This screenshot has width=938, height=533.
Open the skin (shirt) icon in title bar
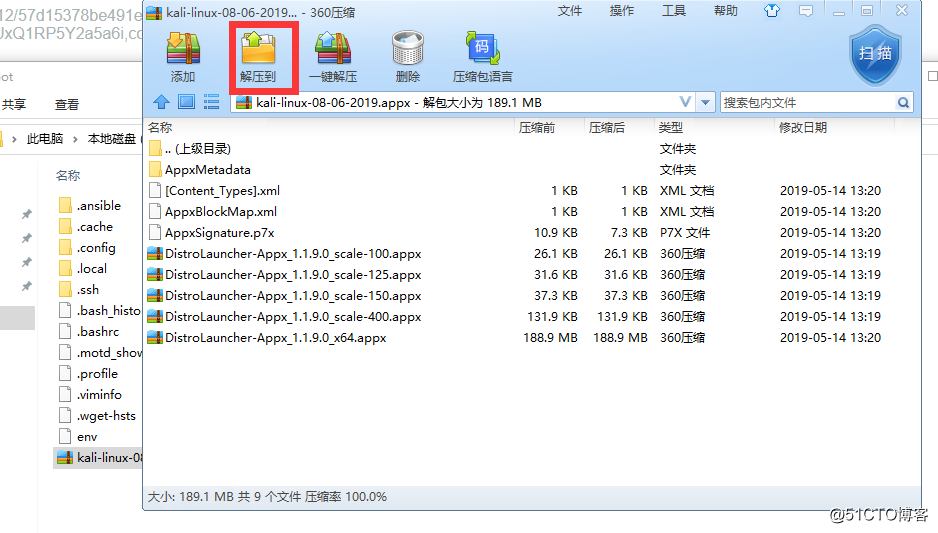(x=772, y=11)
